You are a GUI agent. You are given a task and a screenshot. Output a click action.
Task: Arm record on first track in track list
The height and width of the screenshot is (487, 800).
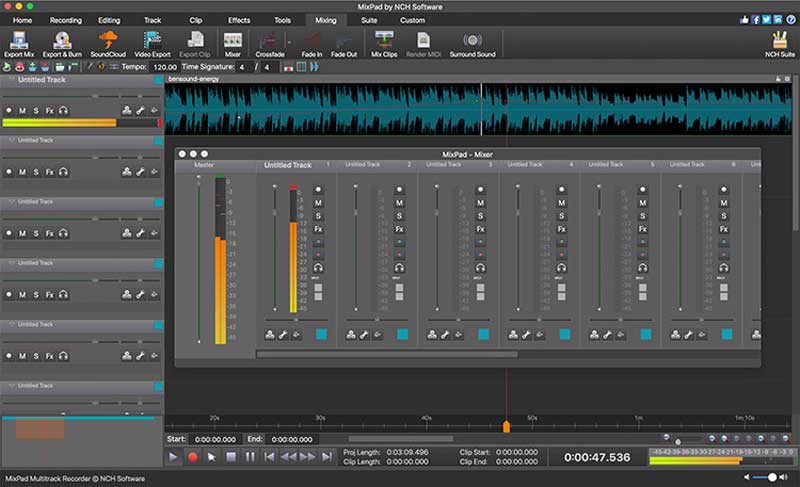(x=9, y=111)
